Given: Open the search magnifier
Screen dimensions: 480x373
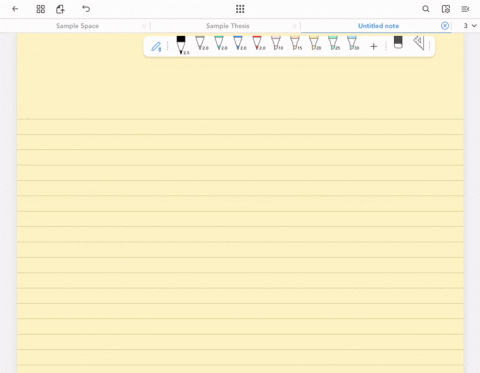Looking at the screenshot, I should coord(426,9).
